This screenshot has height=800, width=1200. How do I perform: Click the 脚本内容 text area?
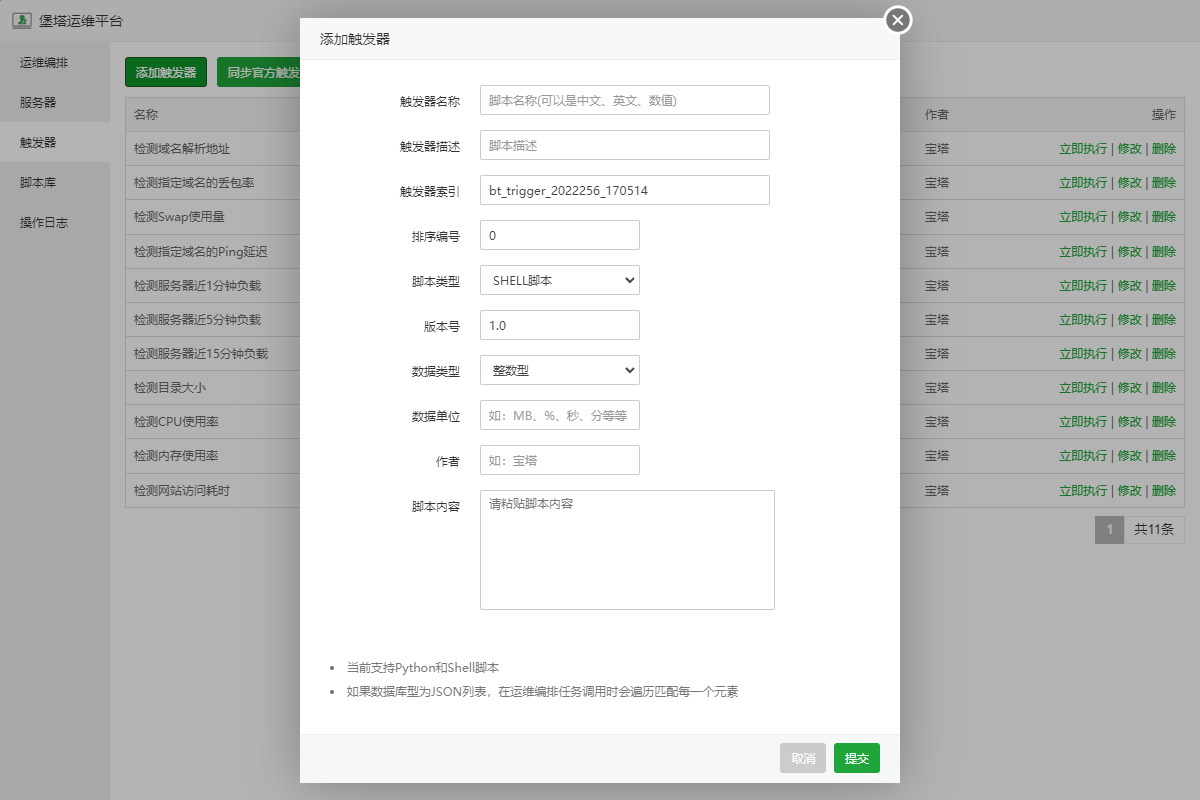point(627,550)
